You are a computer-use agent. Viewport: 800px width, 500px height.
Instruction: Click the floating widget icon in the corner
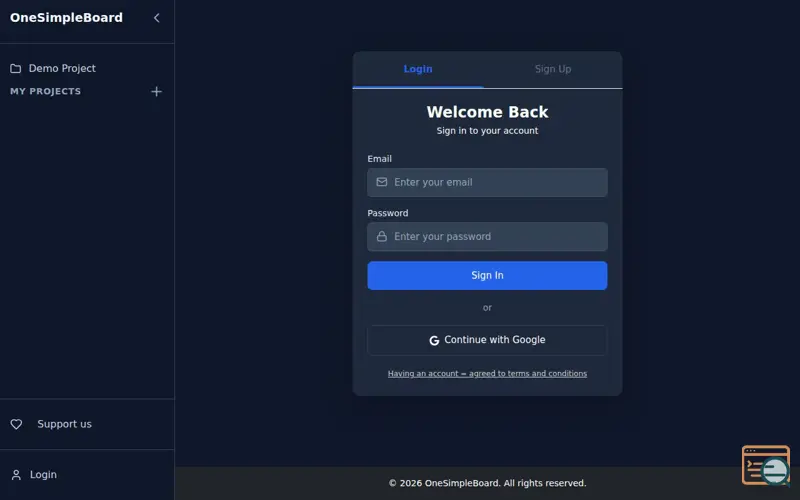766,465
